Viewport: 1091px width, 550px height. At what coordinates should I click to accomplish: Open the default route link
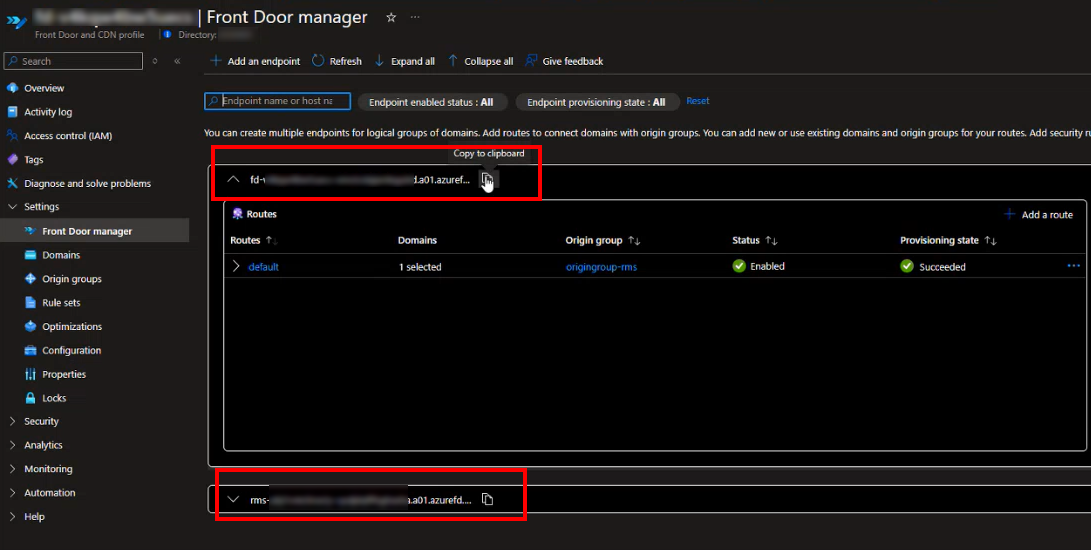pos(264,267)
